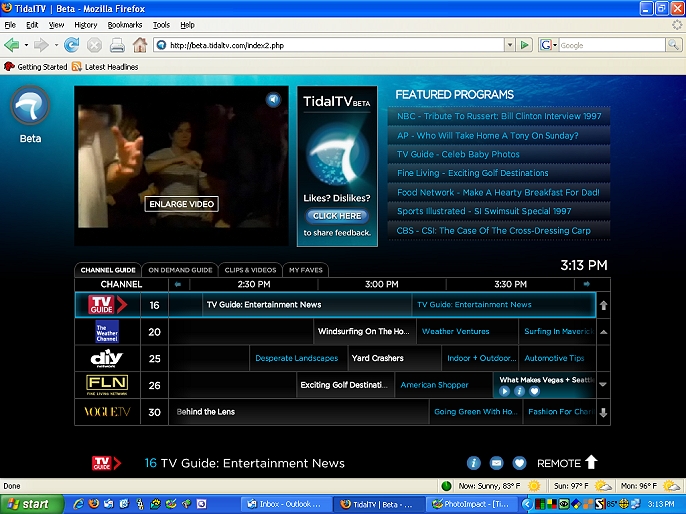Image resolution: width=686 pixels, height=514 pixels.
Task: Select the American Shopper program
Action: (x=444, y=385)
